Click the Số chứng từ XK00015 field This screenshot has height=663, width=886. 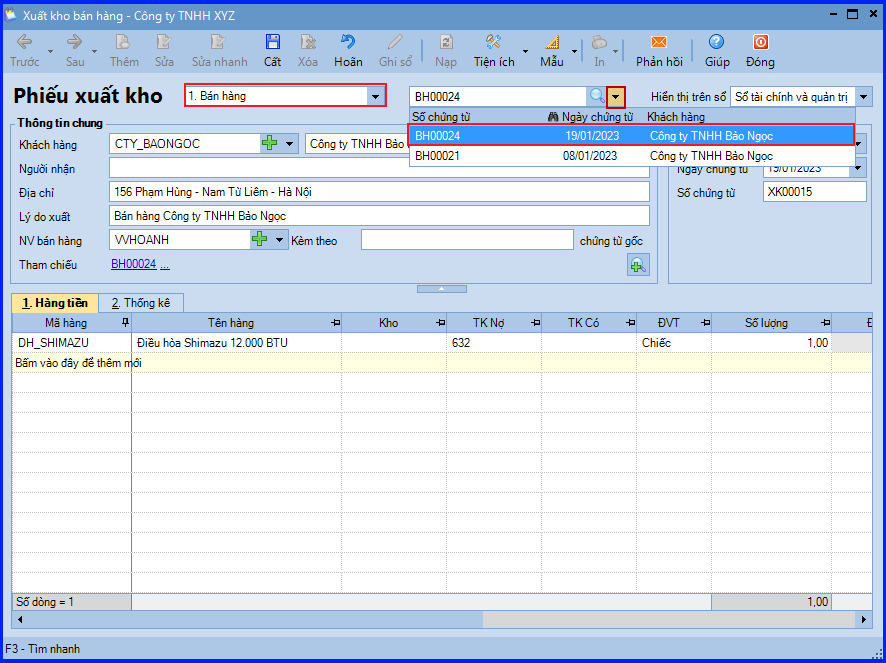[x=814, y=192]
